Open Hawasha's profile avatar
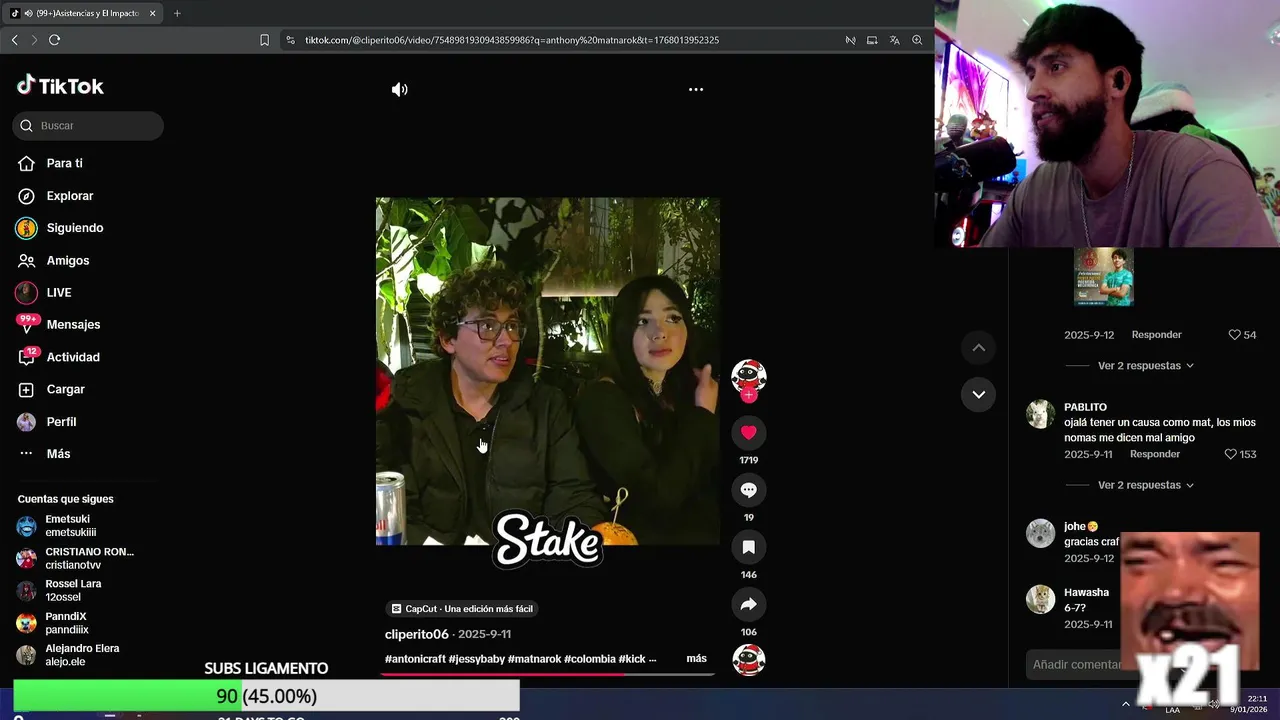 click(1041, 599)
